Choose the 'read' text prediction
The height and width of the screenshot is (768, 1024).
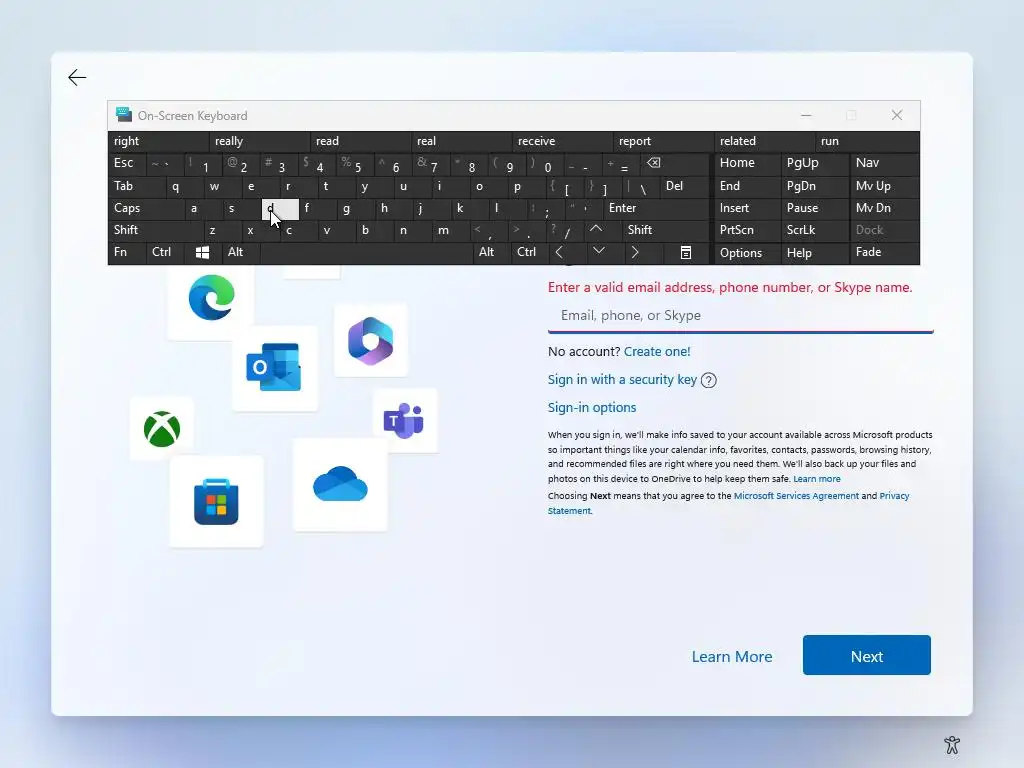tap(360, 141)
